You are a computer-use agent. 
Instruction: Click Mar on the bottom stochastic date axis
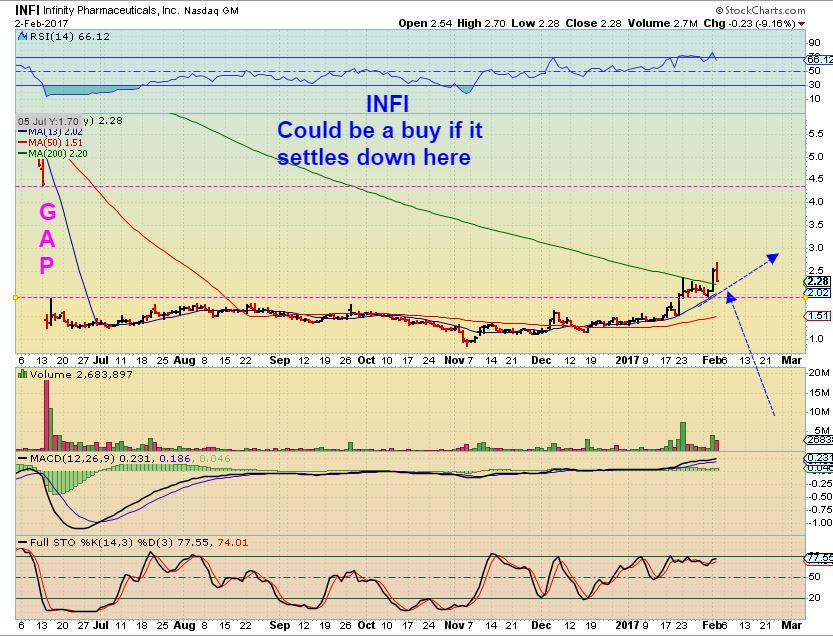792,625
